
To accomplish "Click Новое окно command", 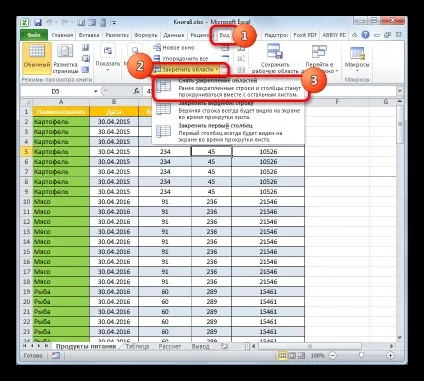I will 174,48.
